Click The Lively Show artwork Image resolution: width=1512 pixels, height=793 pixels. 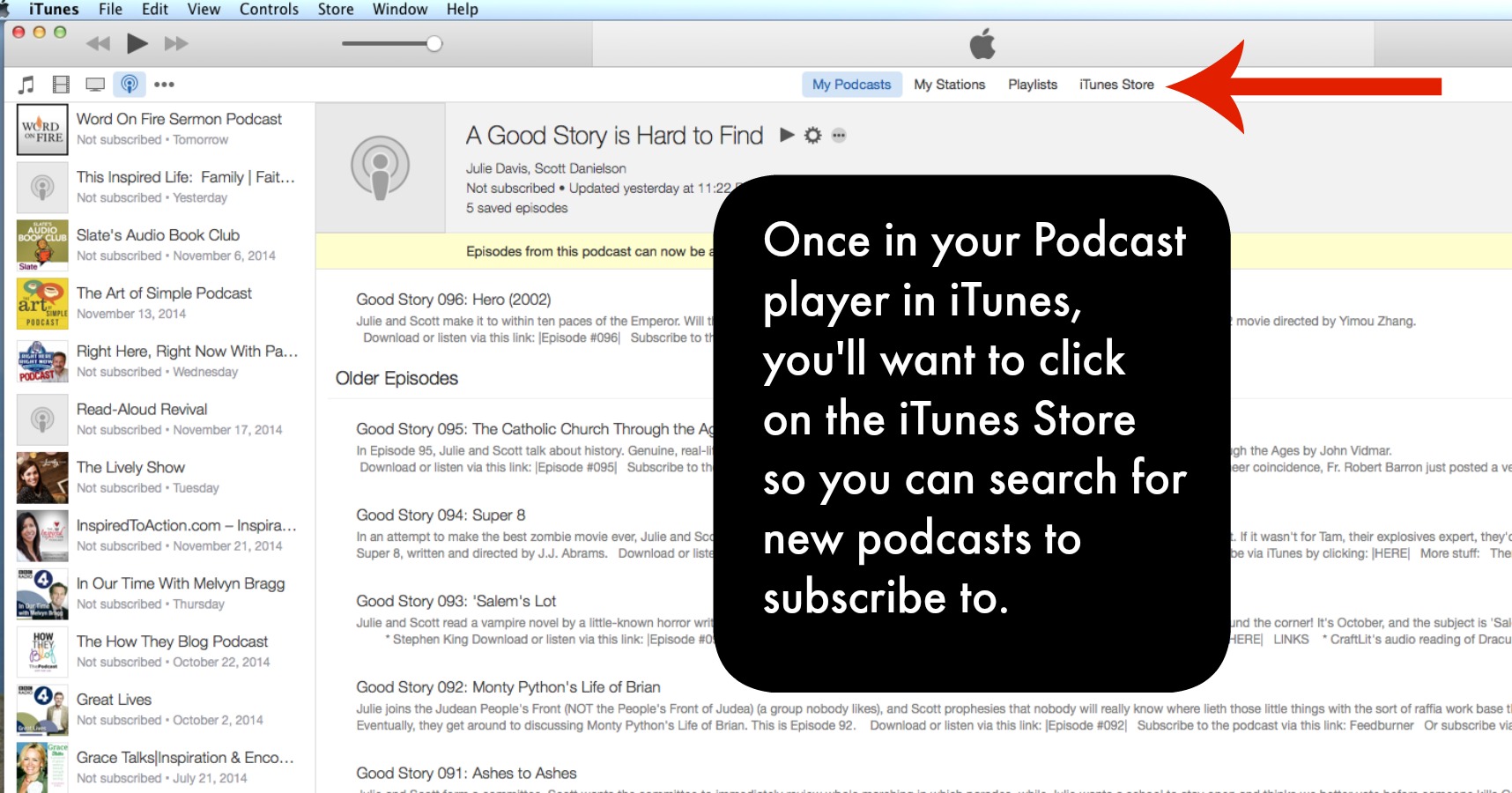42,478
